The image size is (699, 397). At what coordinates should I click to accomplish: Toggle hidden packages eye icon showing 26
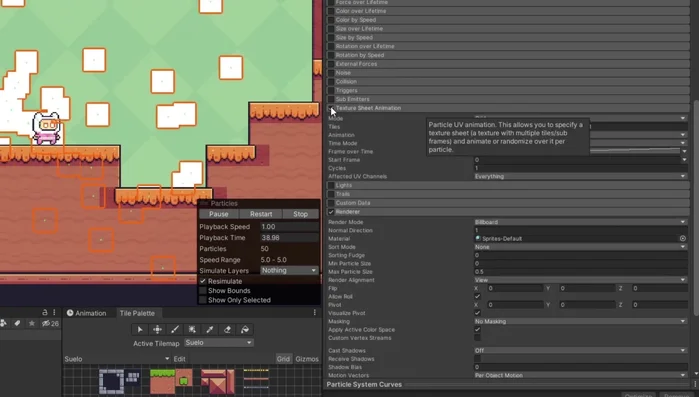[50, 323]
